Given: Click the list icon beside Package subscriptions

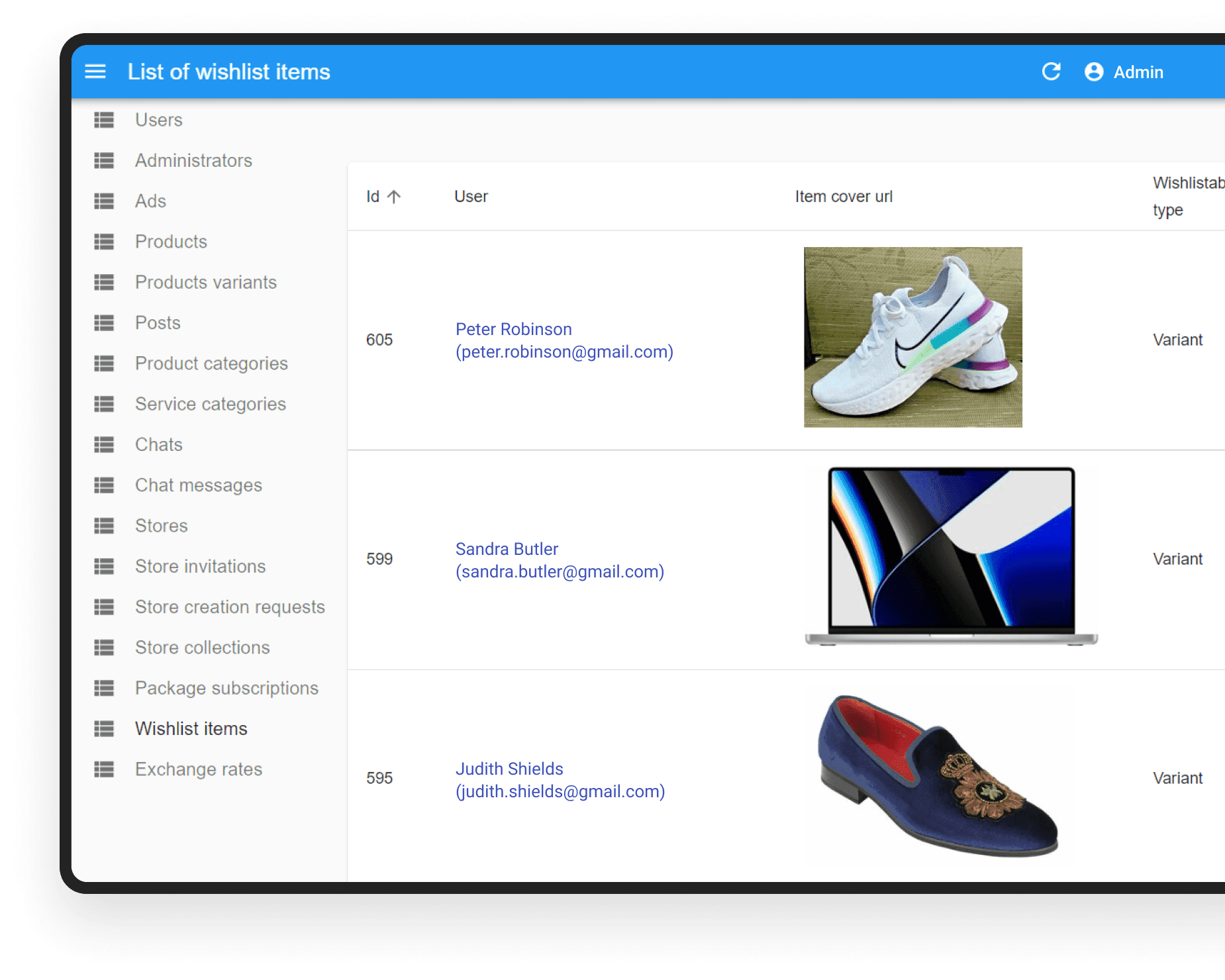Looking at the screenshot, I should [104, 688].
